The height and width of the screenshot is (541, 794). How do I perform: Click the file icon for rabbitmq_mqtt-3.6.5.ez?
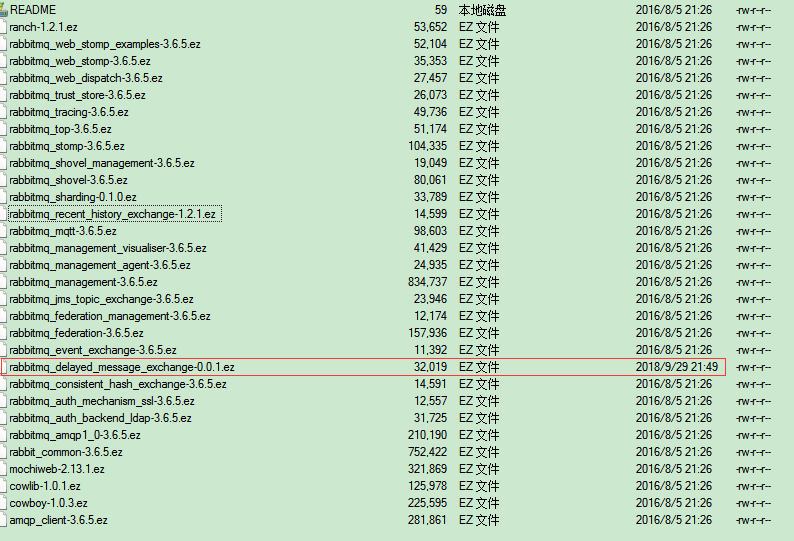pos(4,231)
